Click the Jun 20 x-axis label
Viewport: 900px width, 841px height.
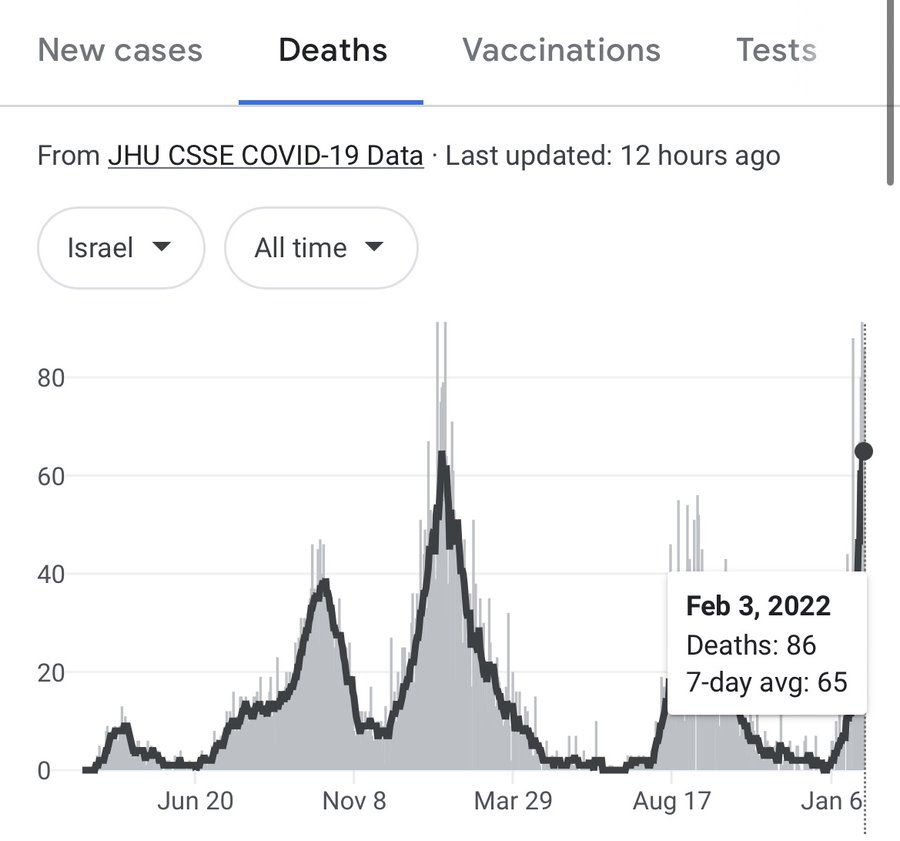click(x=196, y=801)
